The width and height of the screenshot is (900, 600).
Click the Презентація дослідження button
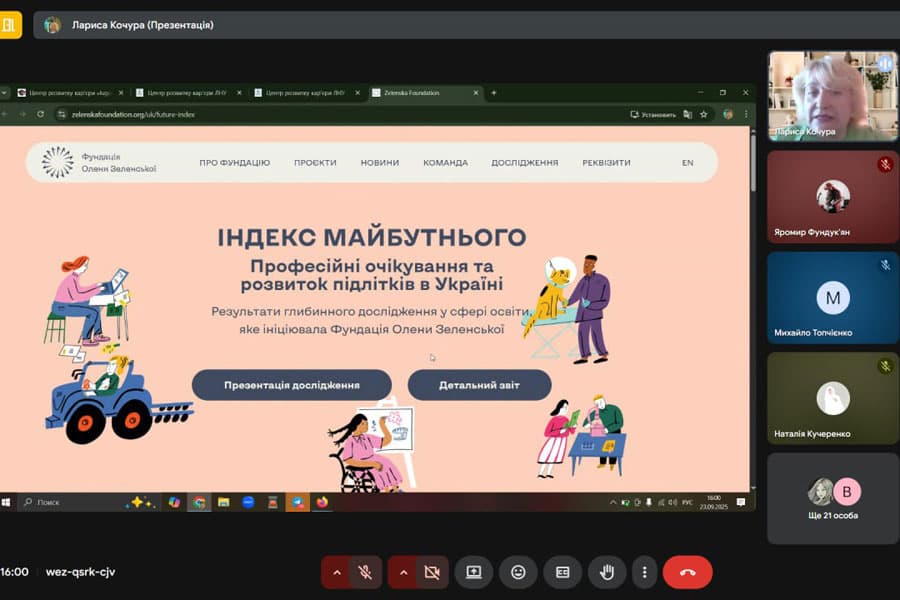click(x=292, y=385)
